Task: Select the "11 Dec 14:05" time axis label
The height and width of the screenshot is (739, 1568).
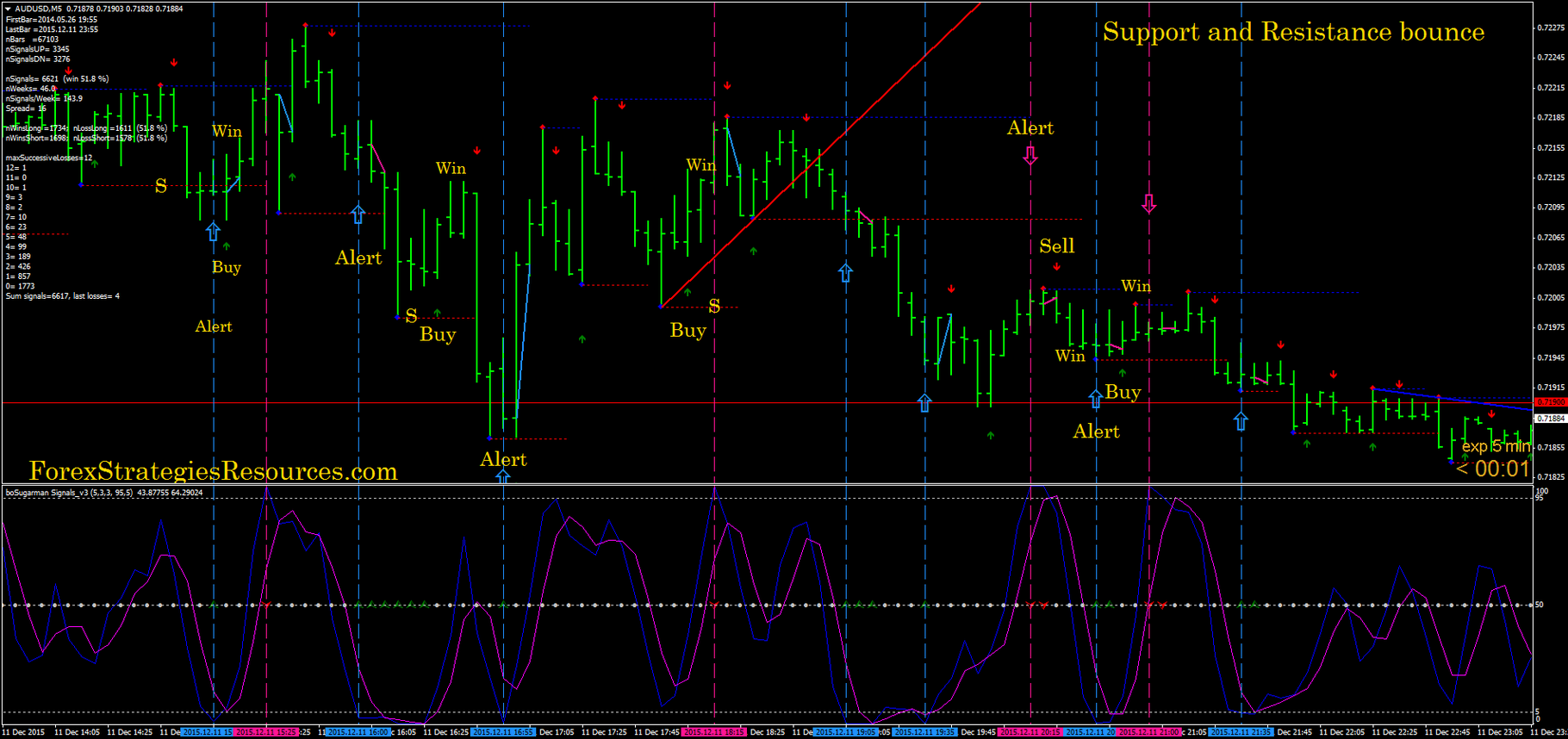Action: point(77,732)
